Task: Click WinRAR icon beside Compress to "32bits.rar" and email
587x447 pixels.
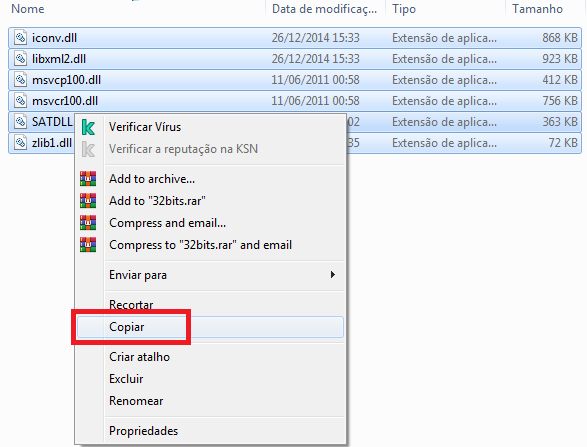Action: (x=88, y=245)
